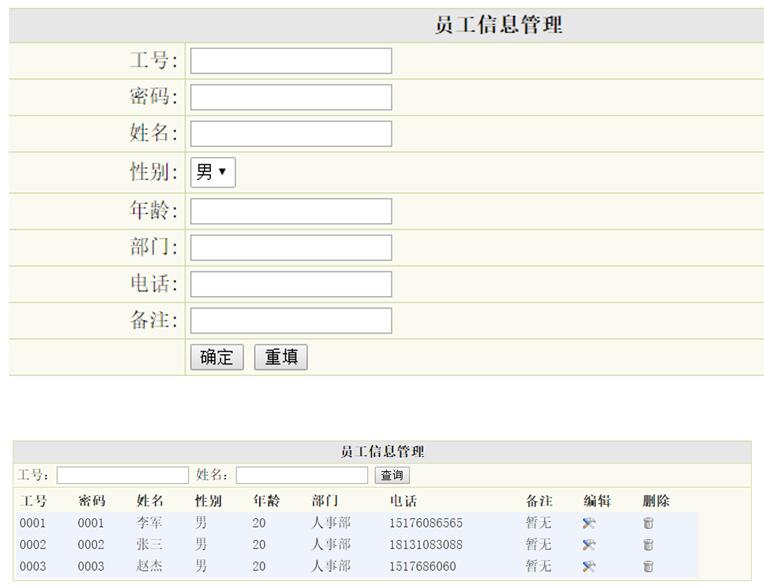Click the edit icon for employee 0003

pos(589,567)
